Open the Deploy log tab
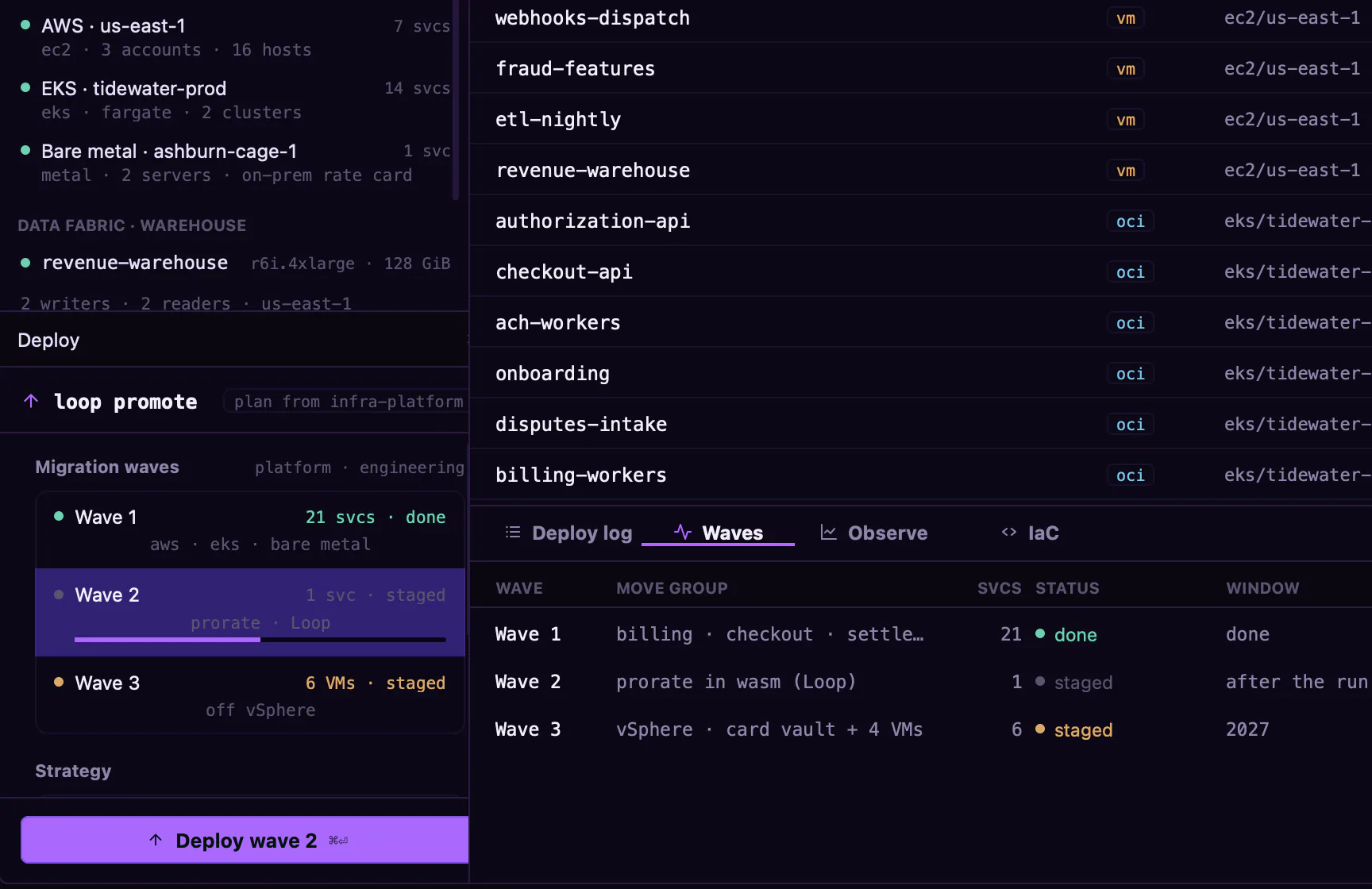This screenshot has height=889, width=1372. pos(568,533)
